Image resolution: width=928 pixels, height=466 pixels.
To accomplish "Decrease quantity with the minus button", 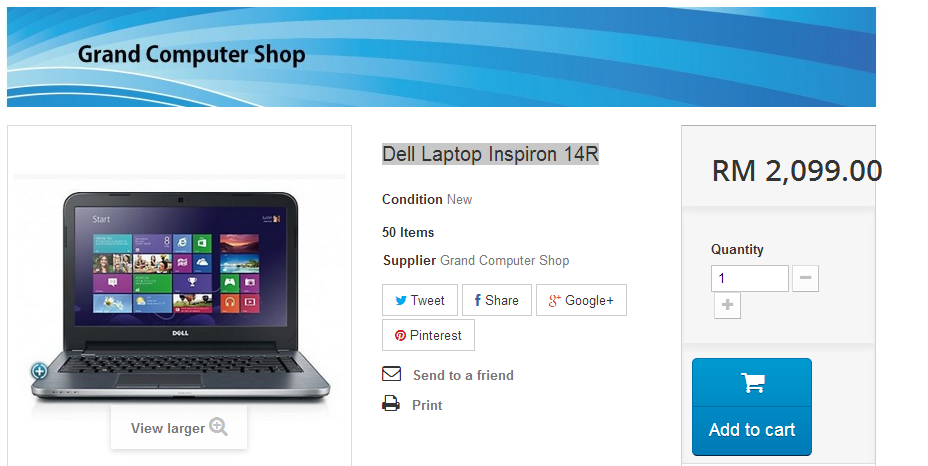I will coord(805,278).
